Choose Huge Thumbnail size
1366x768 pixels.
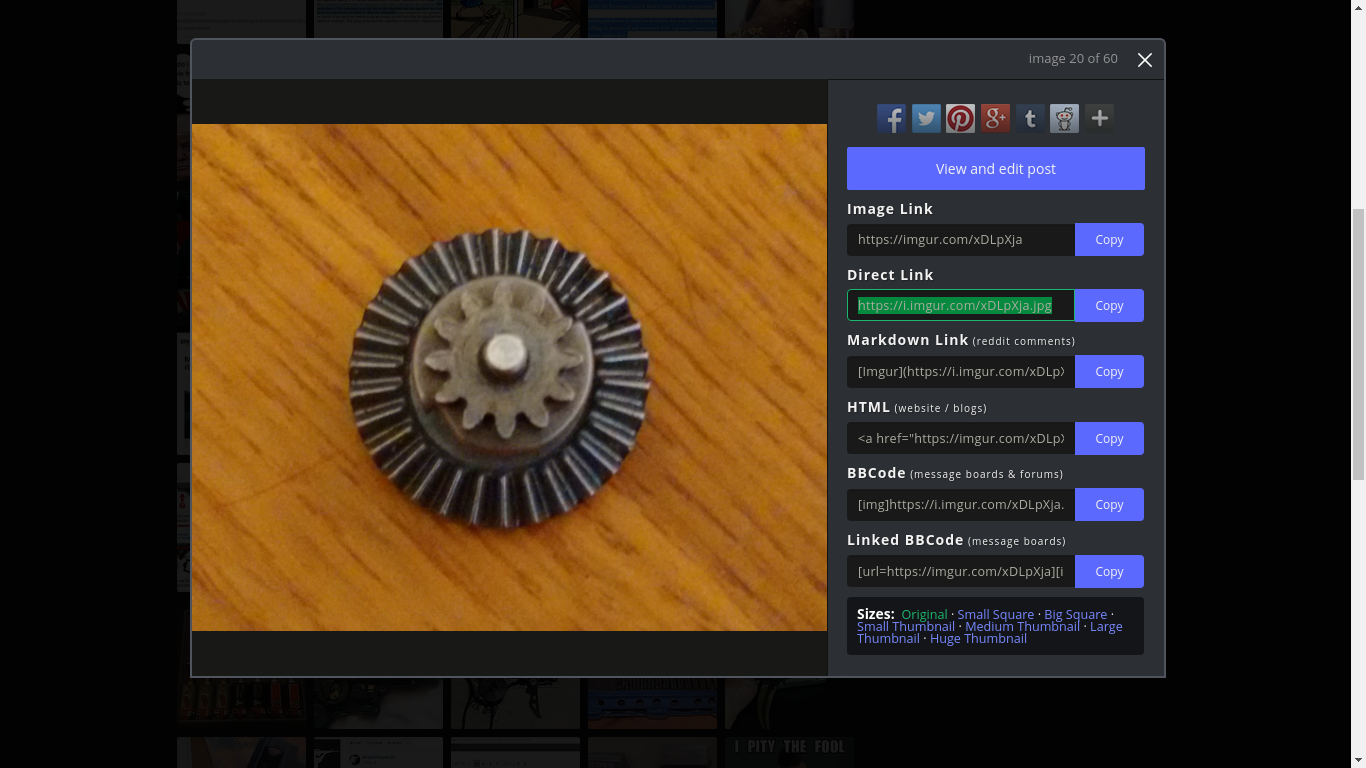tap(978, 639)
